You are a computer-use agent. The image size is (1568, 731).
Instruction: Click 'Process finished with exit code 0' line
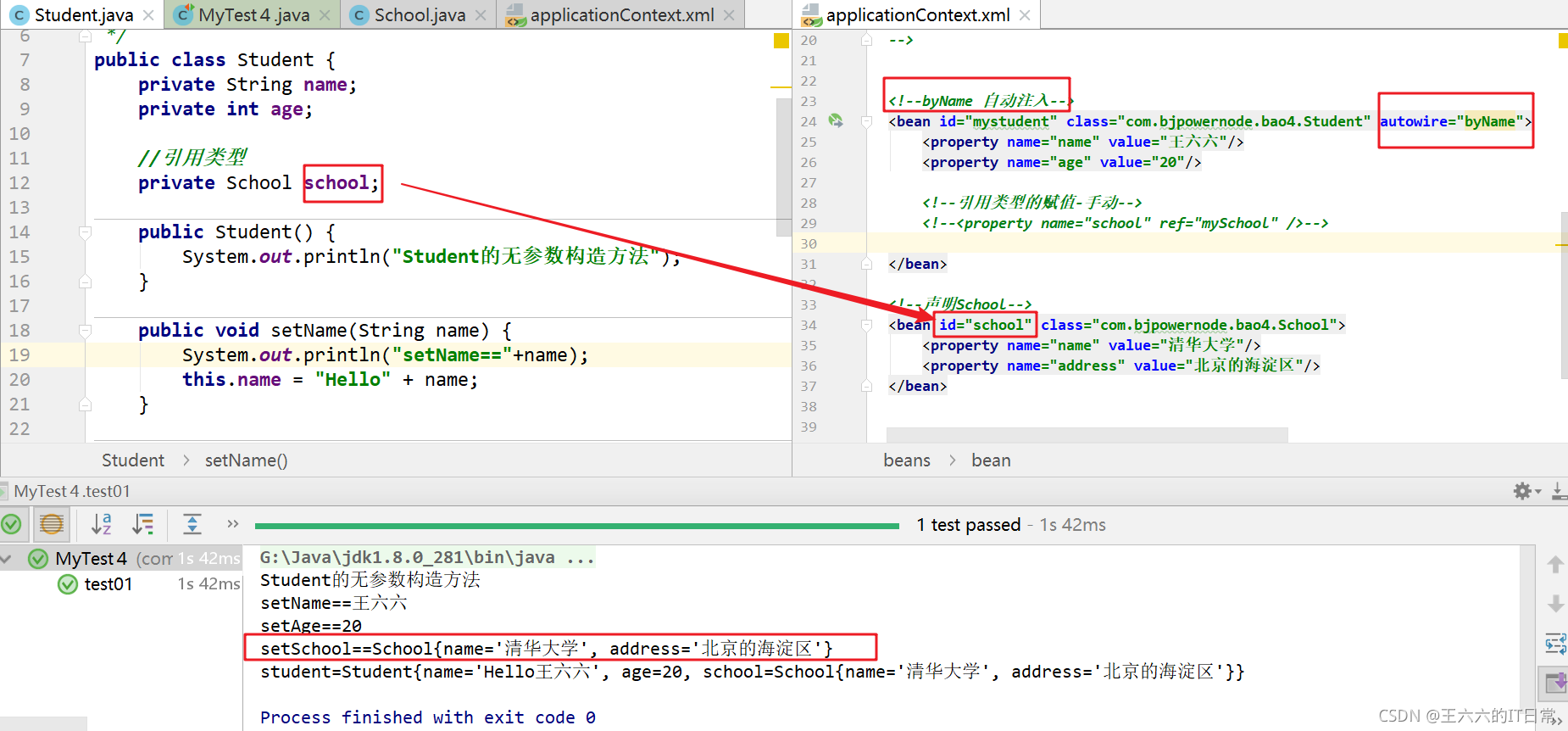pyautogui.click(x=427, y=717)
